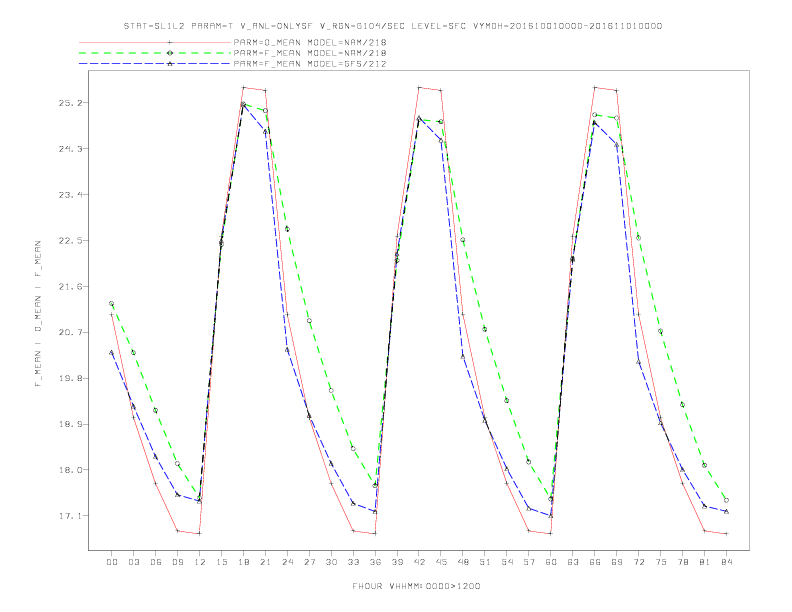
Task: Click the triangle marker on blue legend line
Action: [x=170, y=64]
